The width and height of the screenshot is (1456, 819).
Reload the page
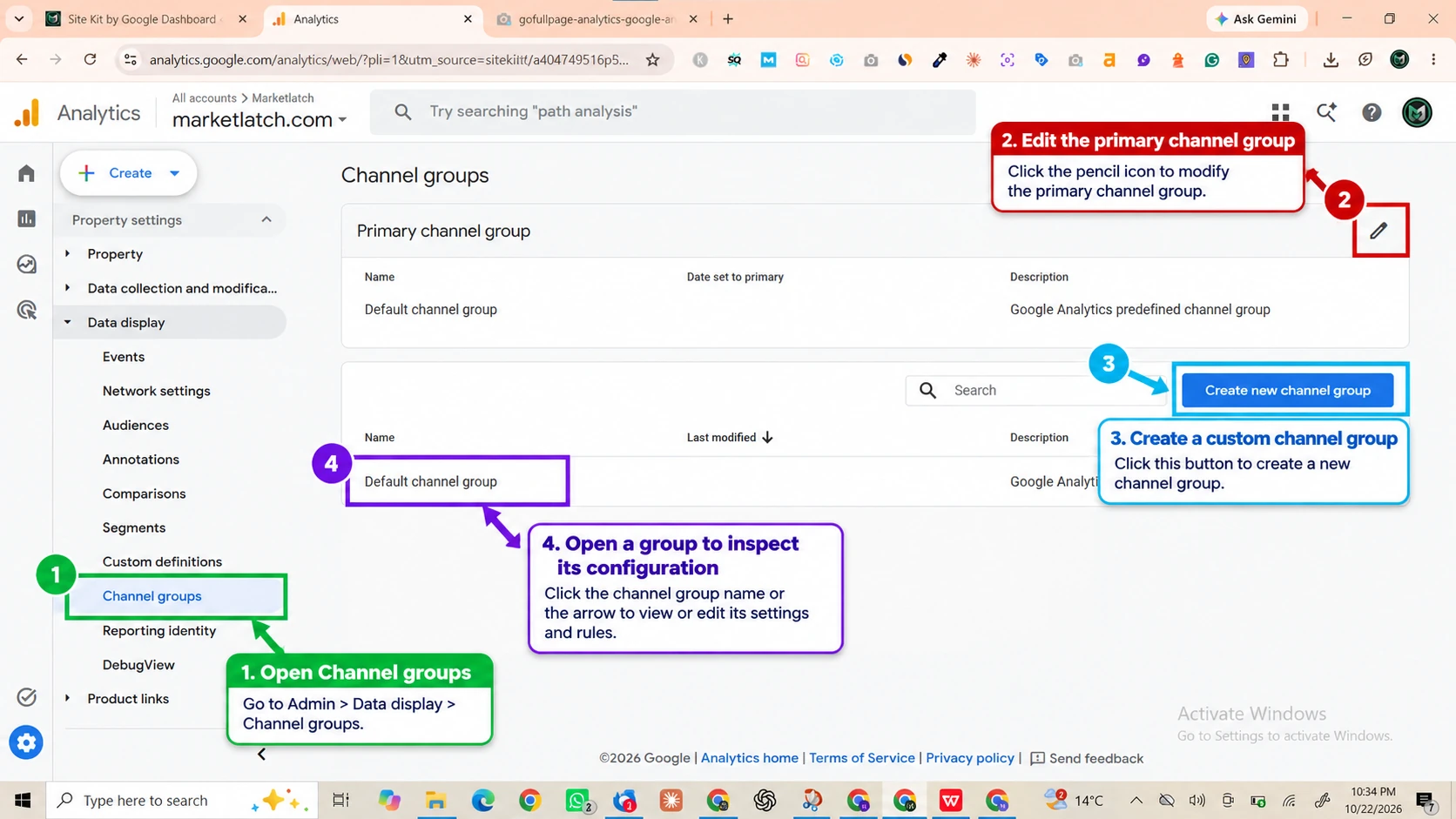(90, 59)
